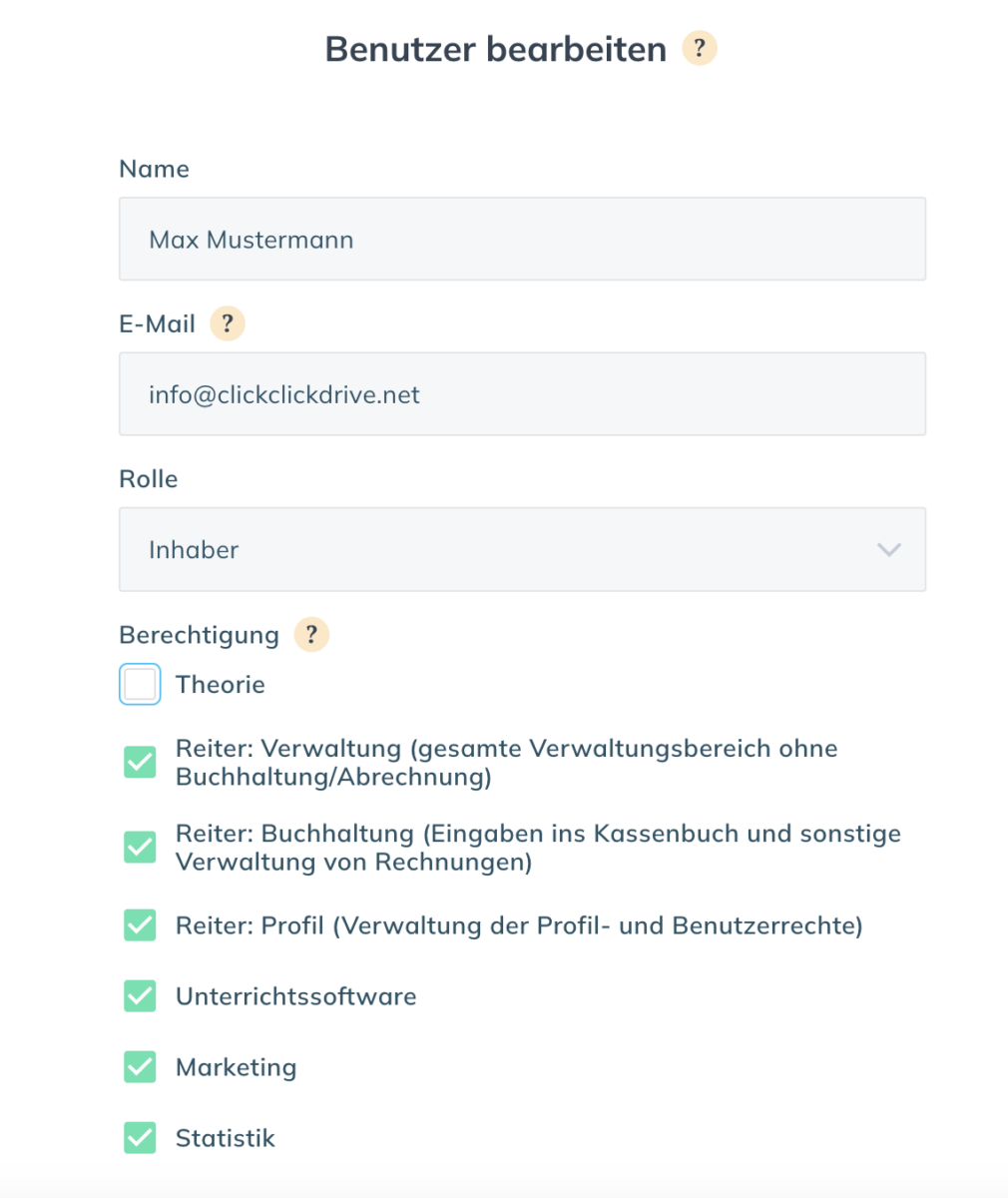Click the Reiter: Buchhaltung description text
The width and height of the screenshot is (1008, 1198).
point(538,847)
